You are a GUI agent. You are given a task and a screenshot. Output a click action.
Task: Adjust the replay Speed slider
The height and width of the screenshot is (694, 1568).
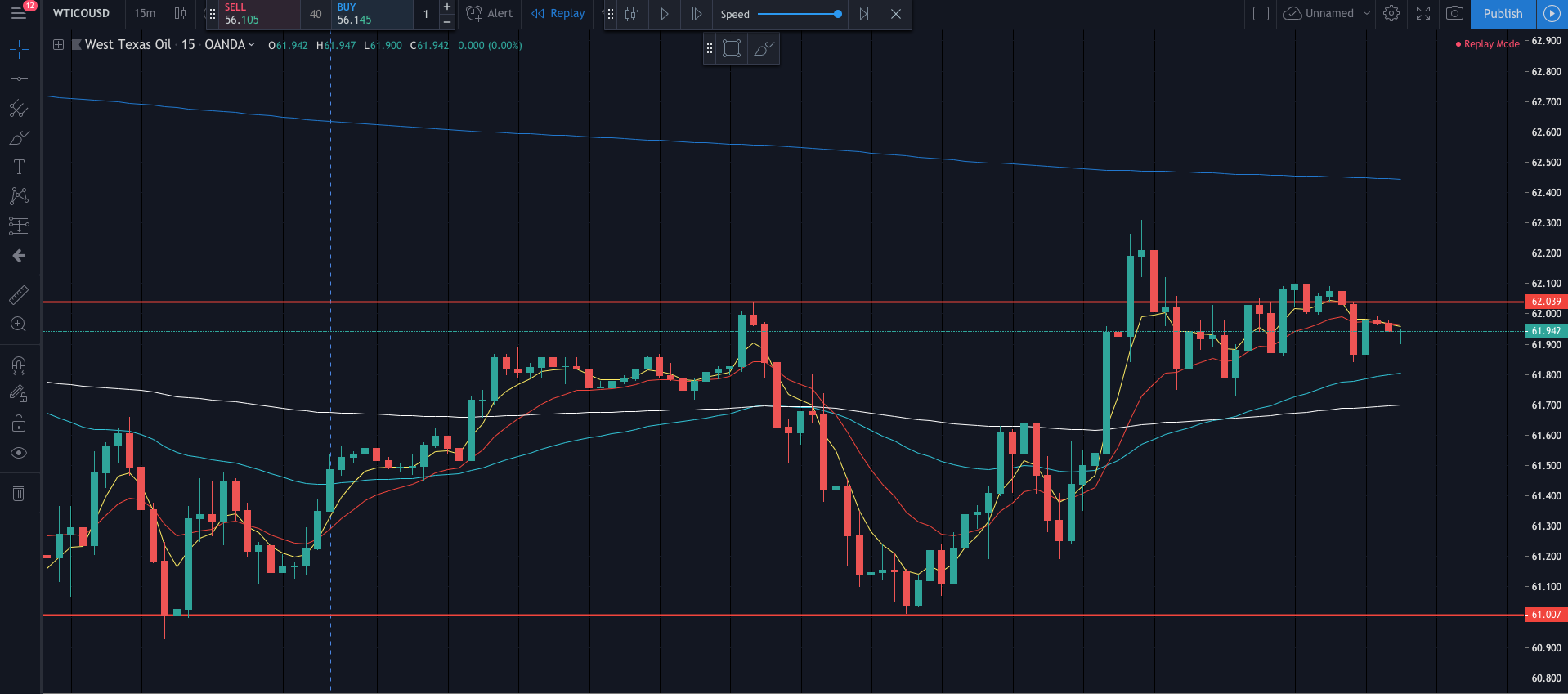(800, 14)
